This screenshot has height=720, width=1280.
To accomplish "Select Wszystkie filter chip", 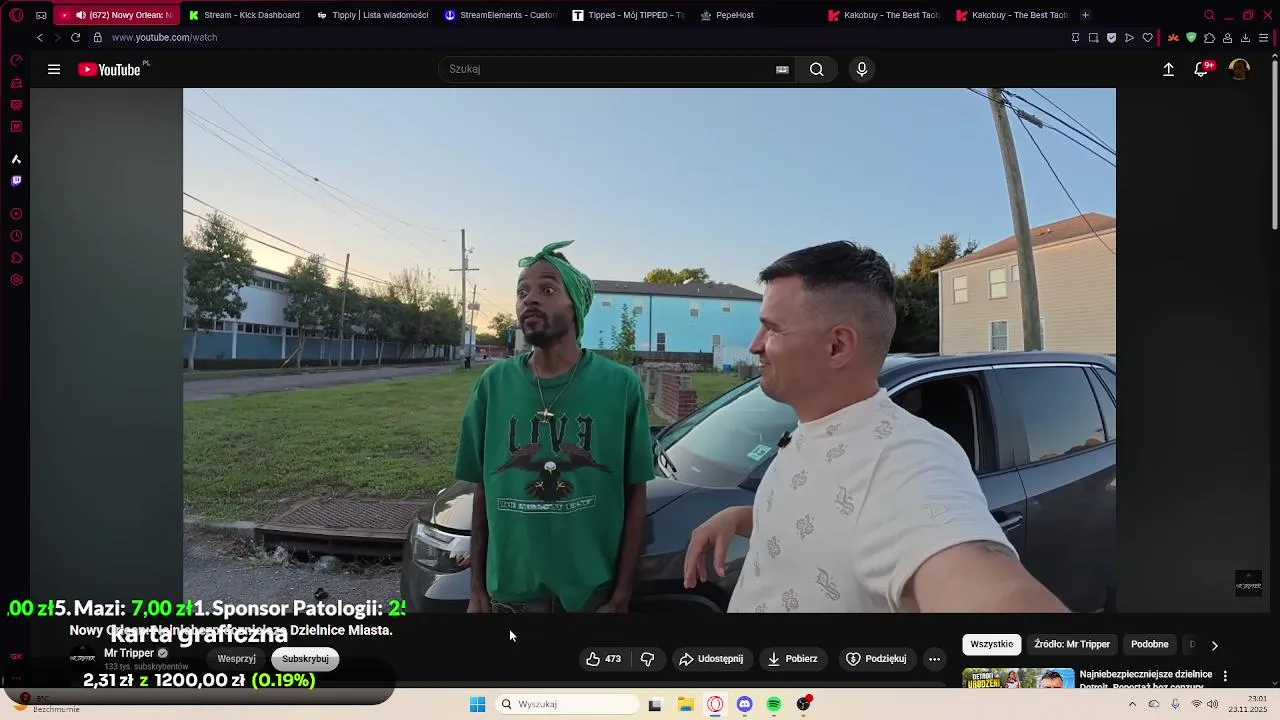I will click(x=992, y=644).
